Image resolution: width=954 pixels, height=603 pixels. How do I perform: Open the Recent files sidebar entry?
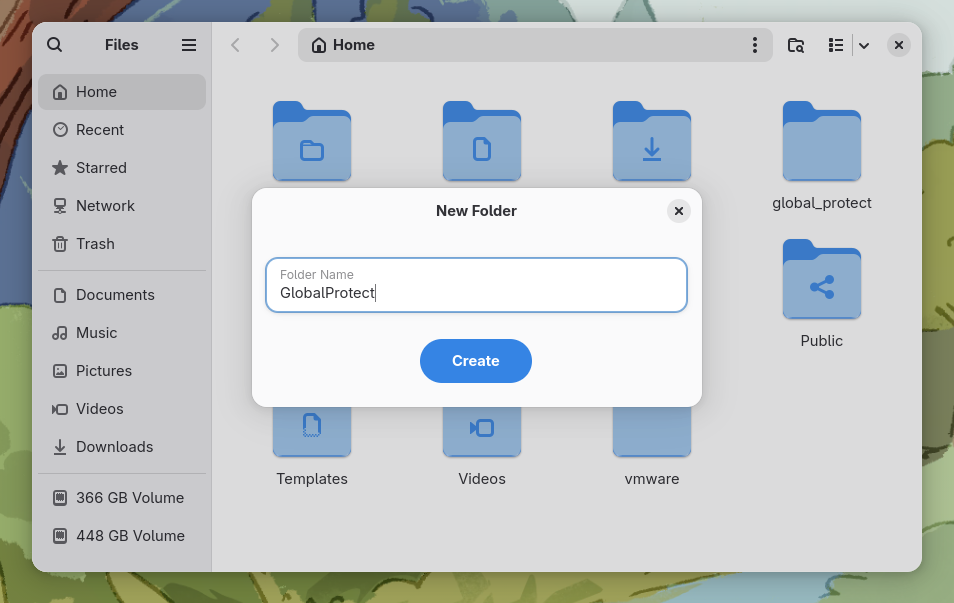click(99, 129)
